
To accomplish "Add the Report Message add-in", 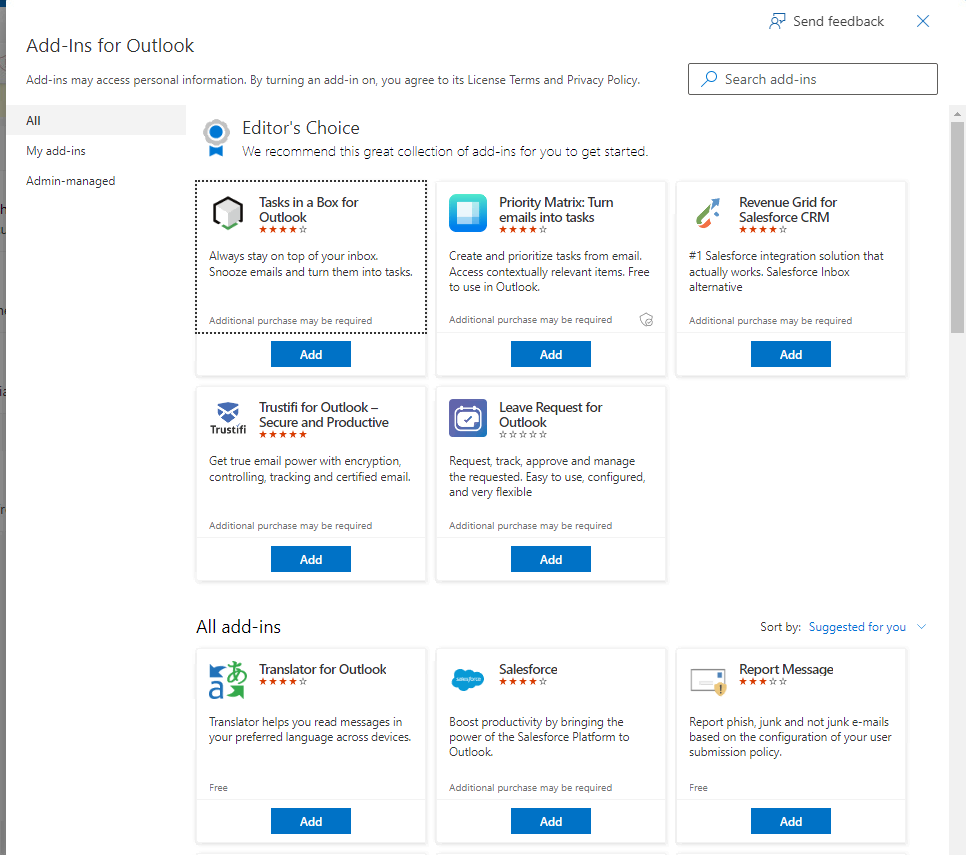I will (791, 821).
